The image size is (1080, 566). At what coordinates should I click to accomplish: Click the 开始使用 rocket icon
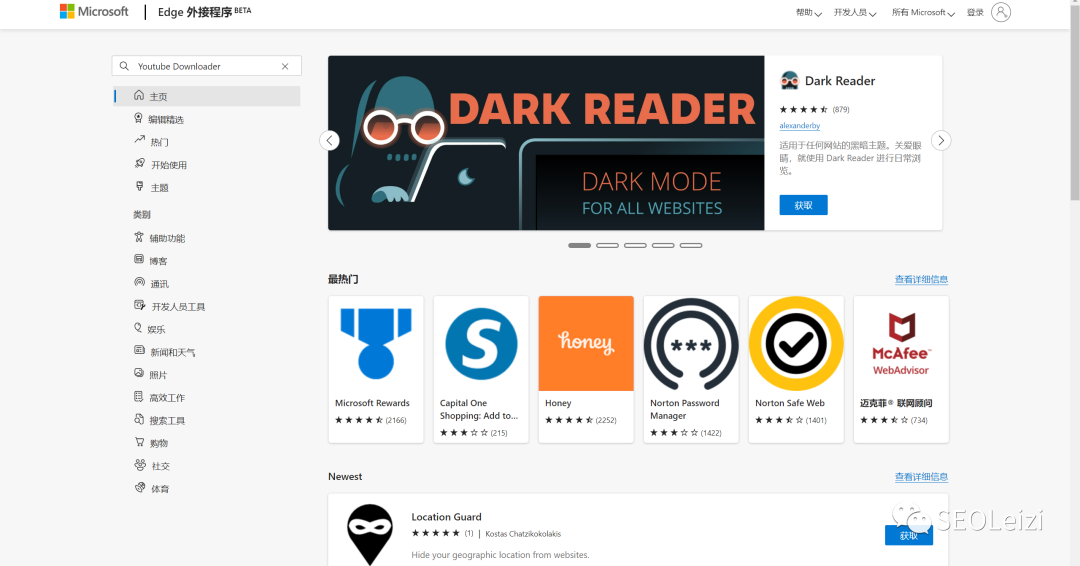(140, 163)
